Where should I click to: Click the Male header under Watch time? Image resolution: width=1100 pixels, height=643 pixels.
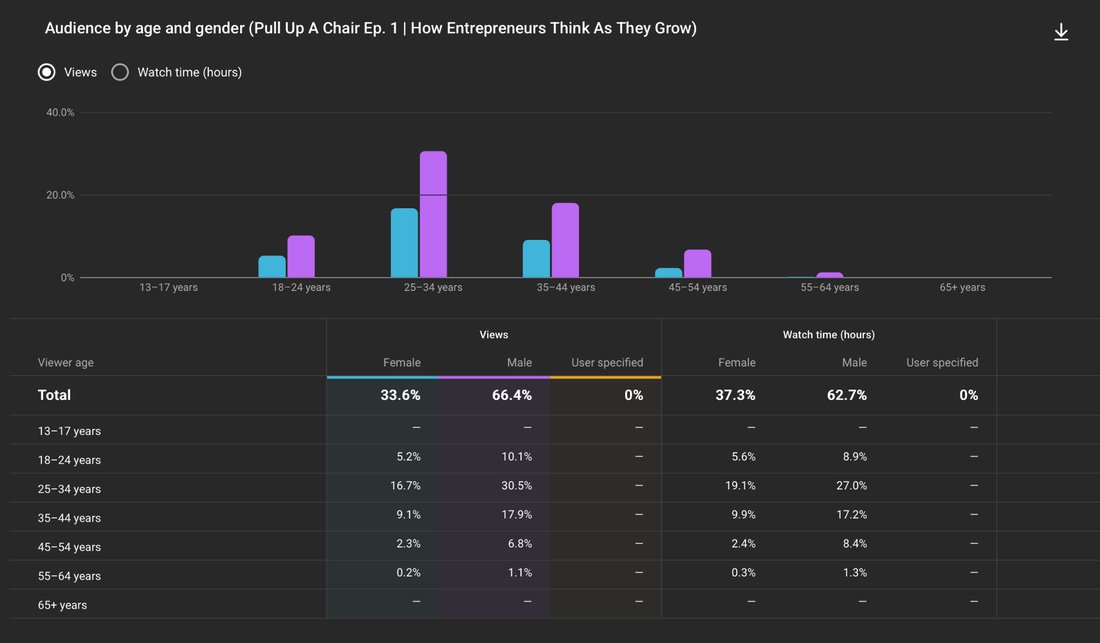pyautogui.click(x=854, y=363)
